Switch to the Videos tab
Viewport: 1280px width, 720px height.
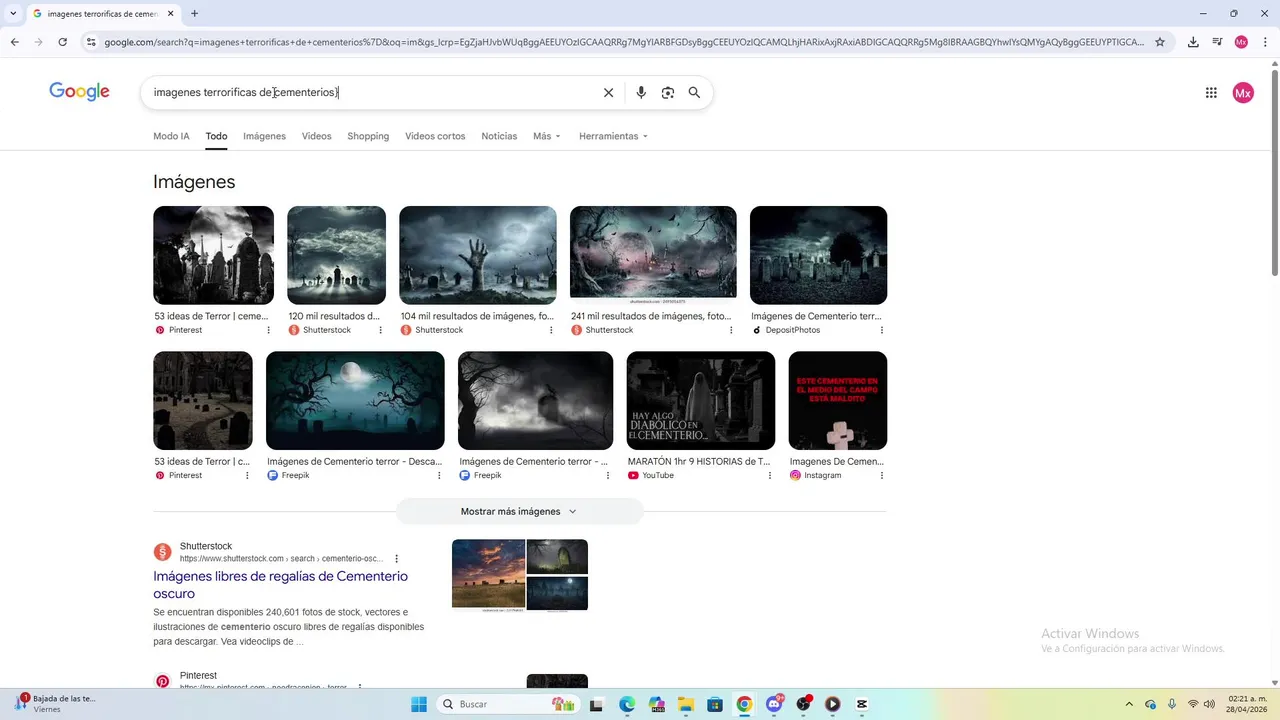[x=316, y=136]
